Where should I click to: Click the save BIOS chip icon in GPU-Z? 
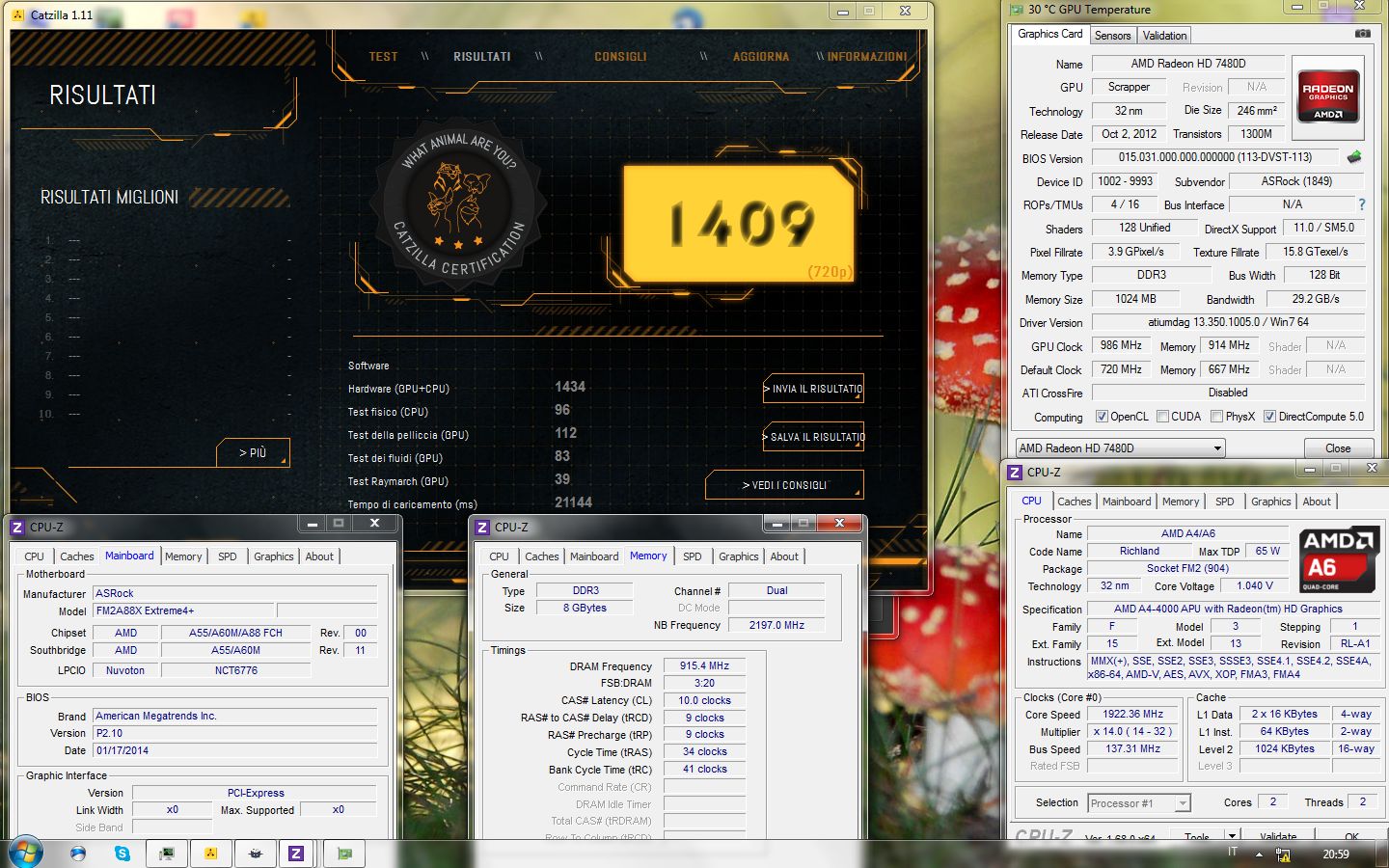pos(1354,156)
